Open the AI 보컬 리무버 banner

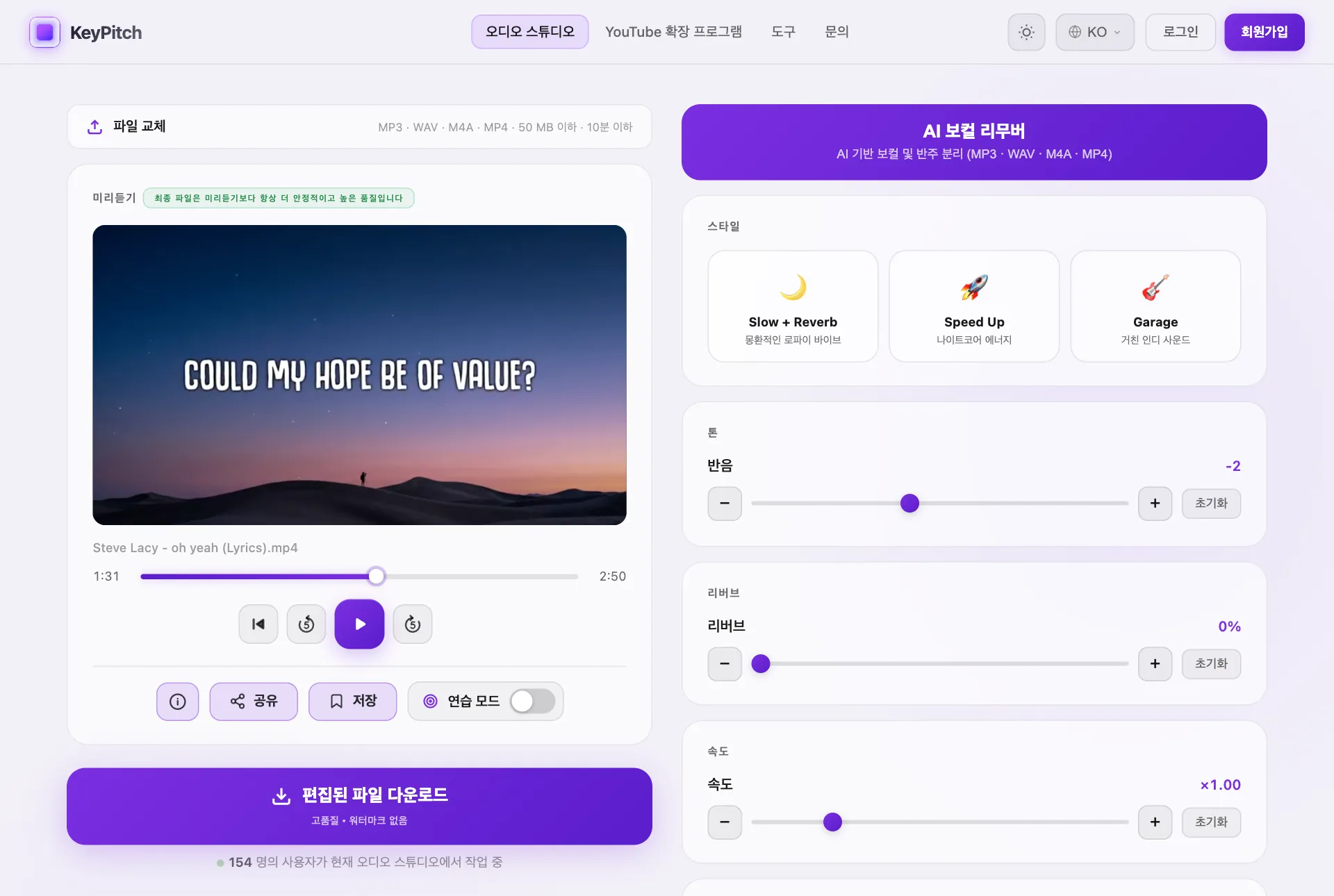pos(974,142)
